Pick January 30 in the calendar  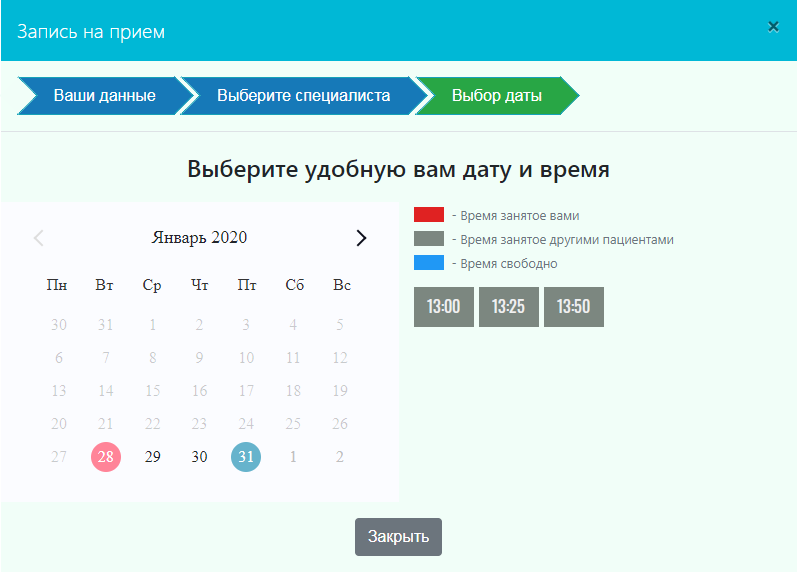(199, 457)
